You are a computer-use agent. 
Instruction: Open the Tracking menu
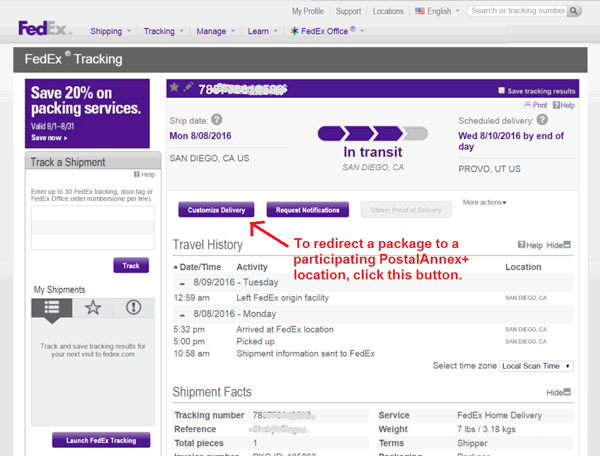click(x=163, y=31)
